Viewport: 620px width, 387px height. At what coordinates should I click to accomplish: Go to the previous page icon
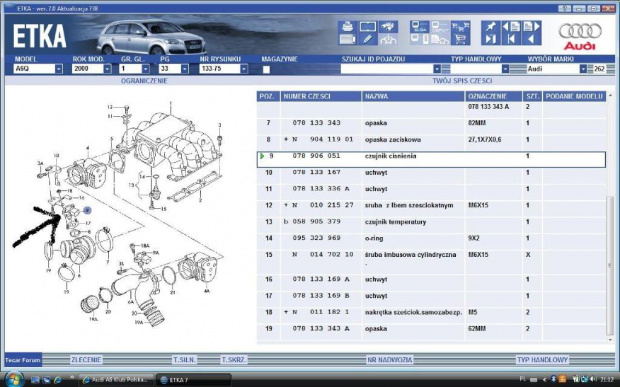click(x=511, y=26)
